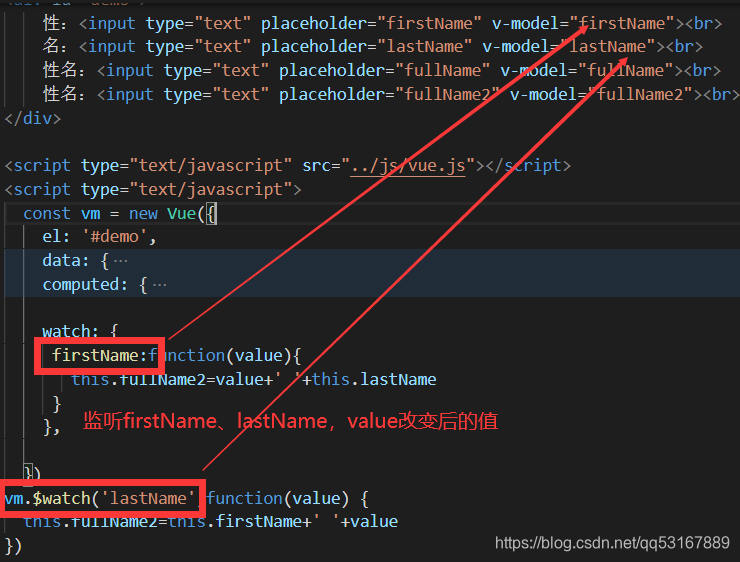
Task: Click the closing </div> tag
Action: coord(33,118)
